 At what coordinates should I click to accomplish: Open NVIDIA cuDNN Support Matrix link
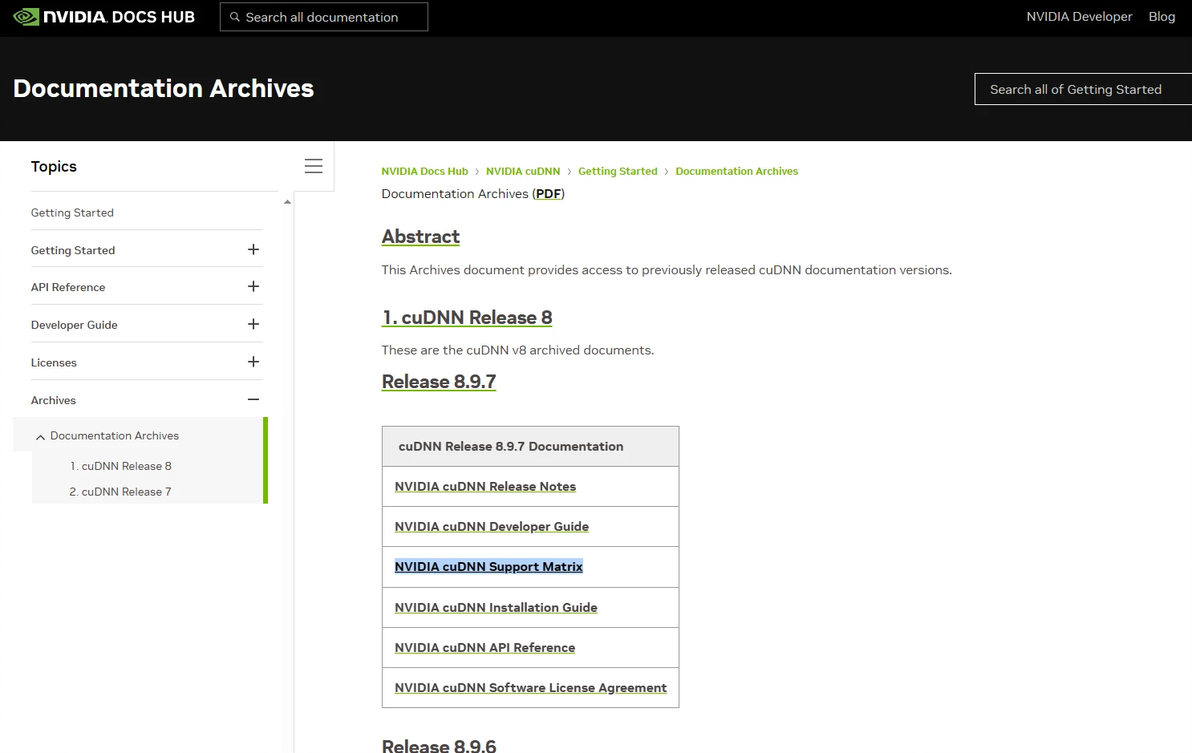coord(488,567)
